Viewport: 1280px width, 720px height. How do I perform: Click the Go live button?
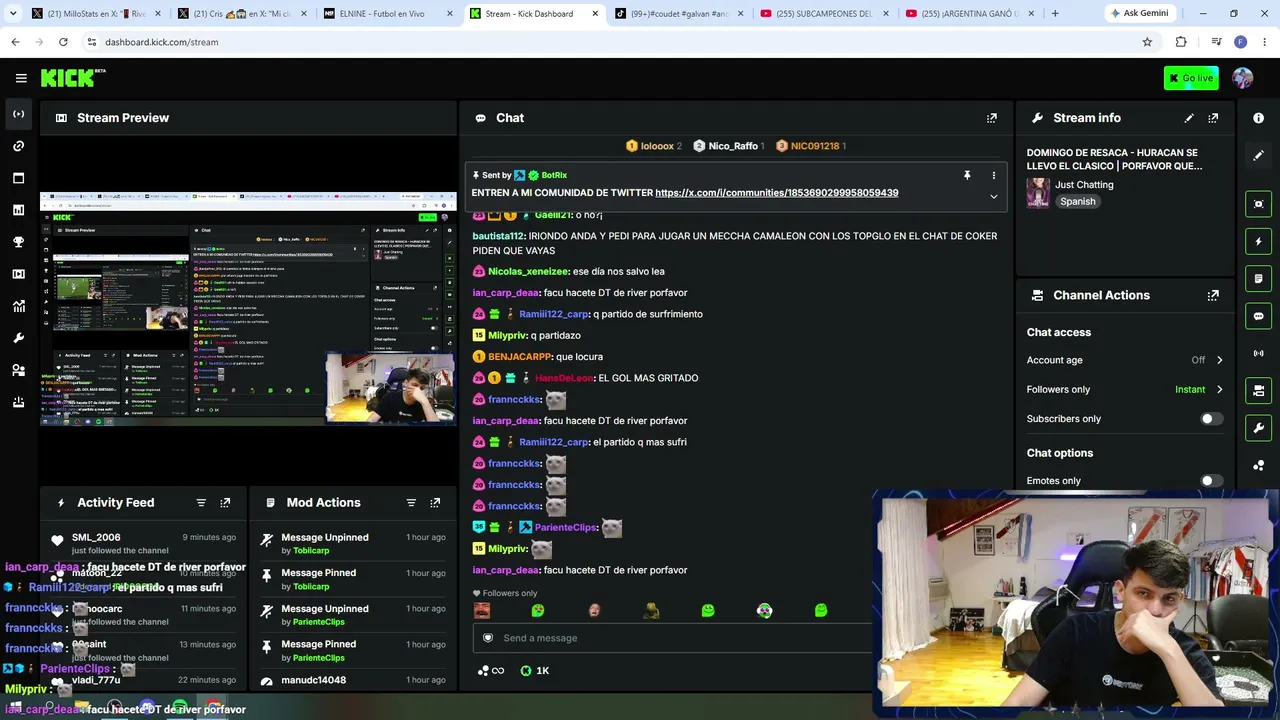[x=1191, y=78]
